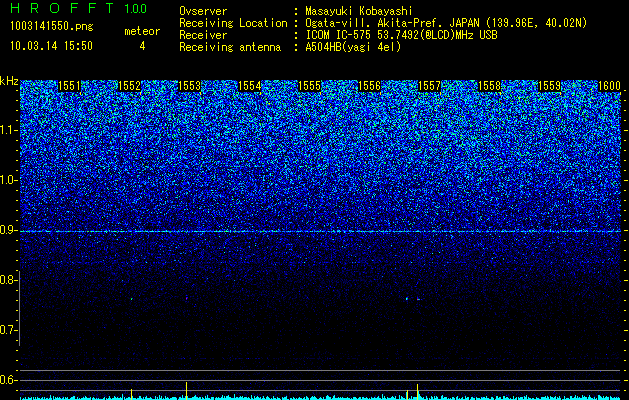Select the ICOM IC-575 53.7492 MHz USB text
629x400 pixels.
pyautogui.click(x=401, y=35)
